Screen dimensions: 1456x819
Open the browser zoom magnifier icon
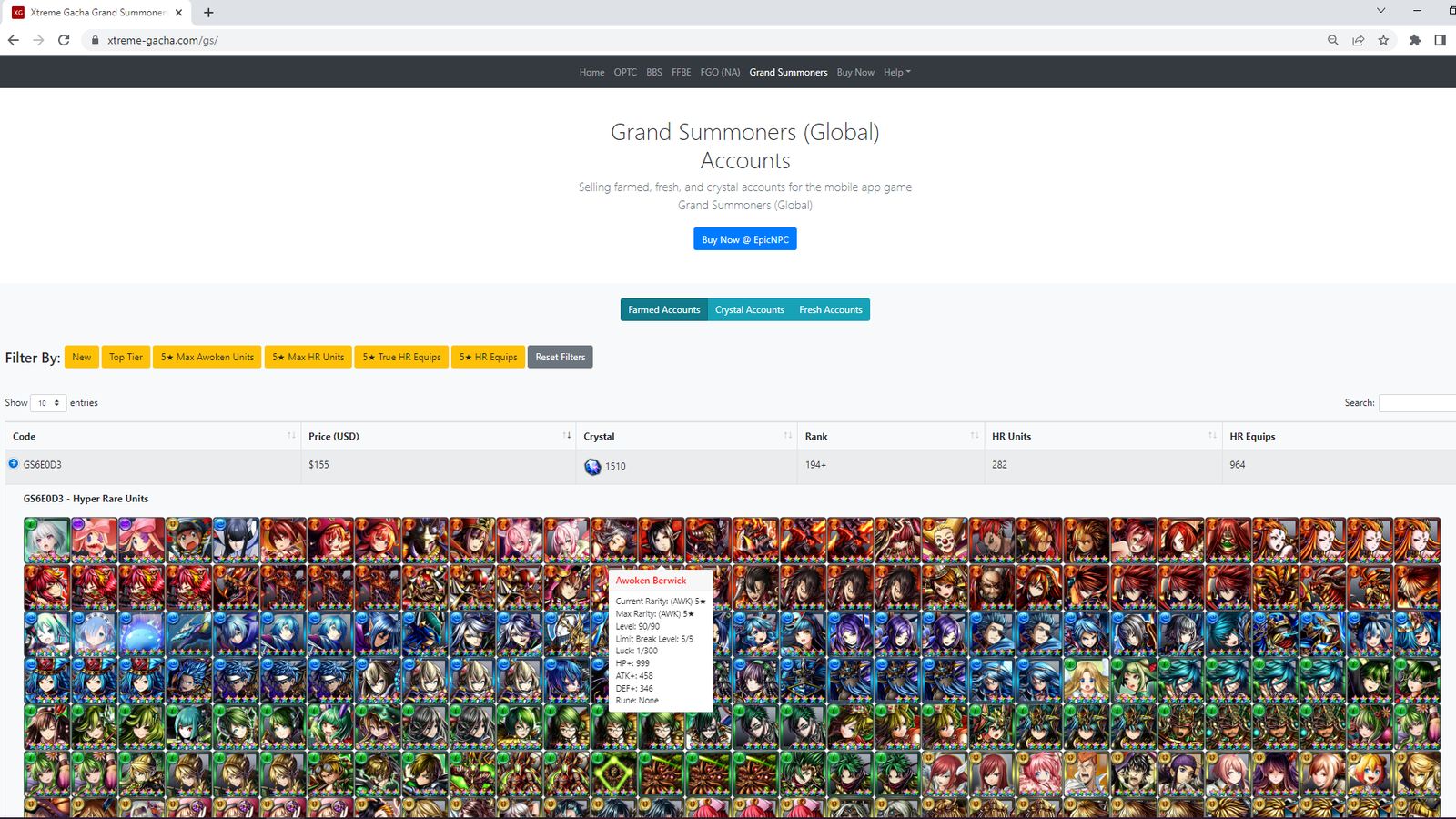click(x=1333, y=40)
